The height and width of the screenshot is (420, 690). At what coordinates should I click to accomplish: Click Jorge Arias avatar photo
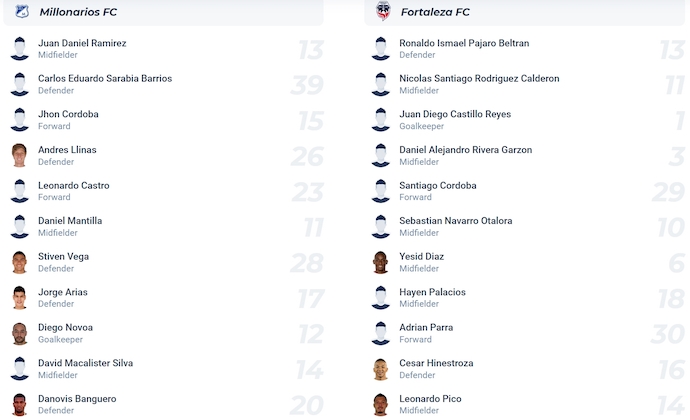19,297
